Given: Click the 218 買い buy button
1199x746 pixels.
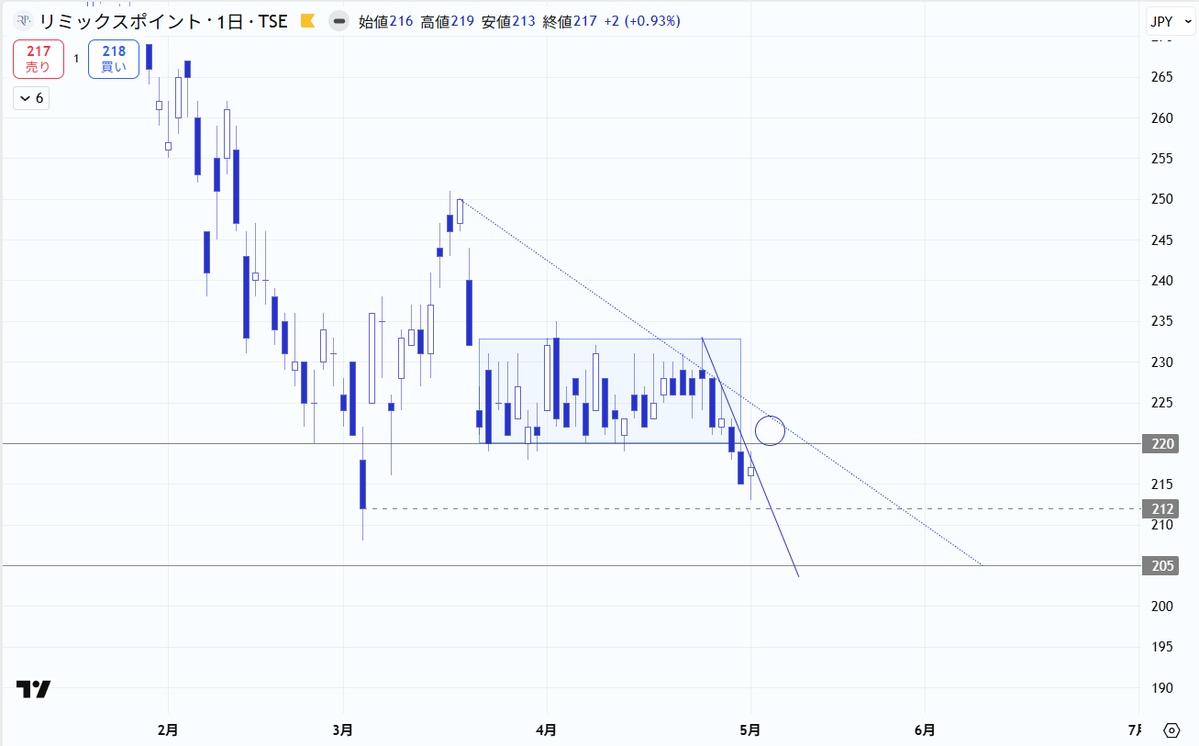Looking at the screenshot, I should pyautogui.click(x=113, y=59).
